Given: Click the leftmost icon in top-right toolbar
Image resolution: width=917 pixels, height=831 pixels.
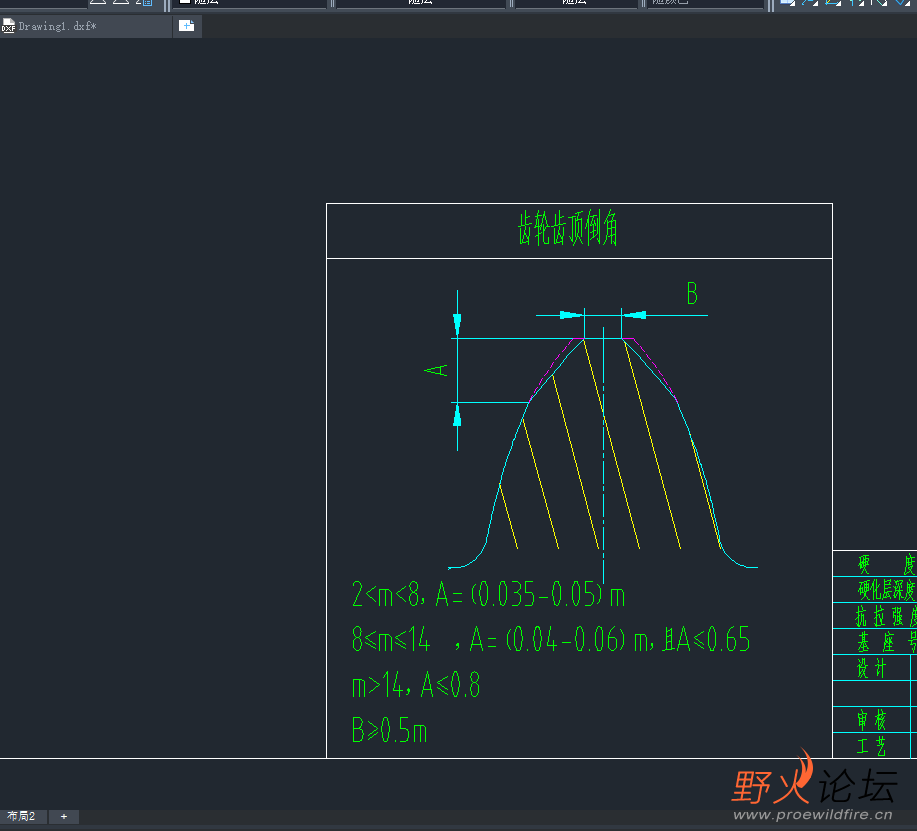Looking at the screenshot, I should (x=787, y=3).
